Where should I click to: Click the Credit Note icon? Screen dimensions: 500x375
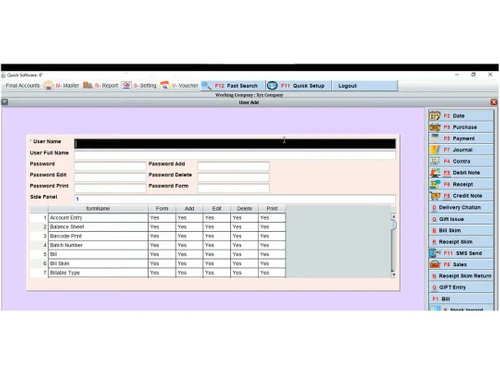435,196
